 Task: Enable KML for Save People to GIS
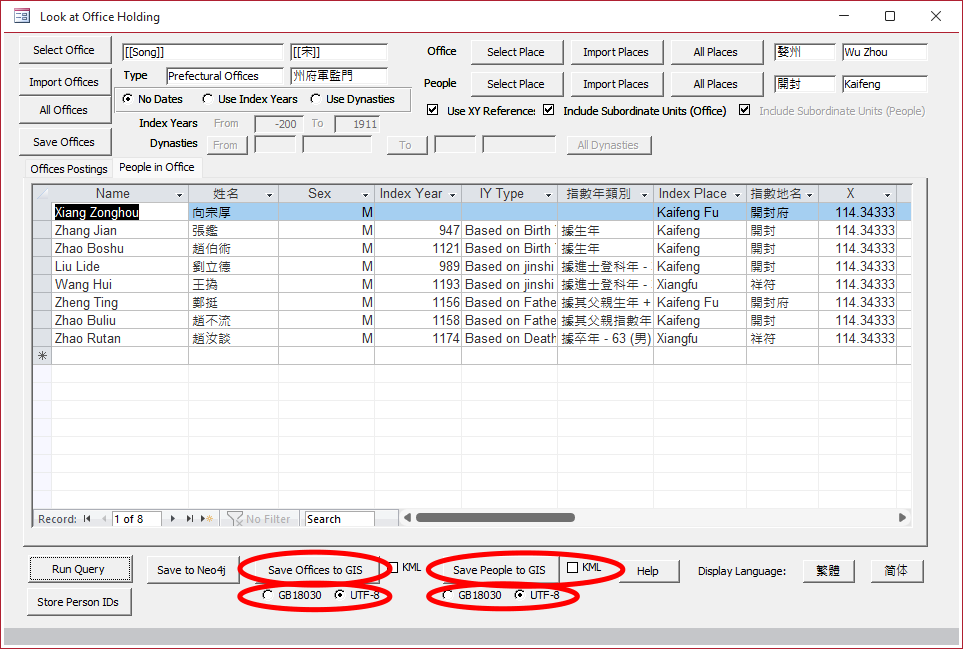(x=572, y=568)
